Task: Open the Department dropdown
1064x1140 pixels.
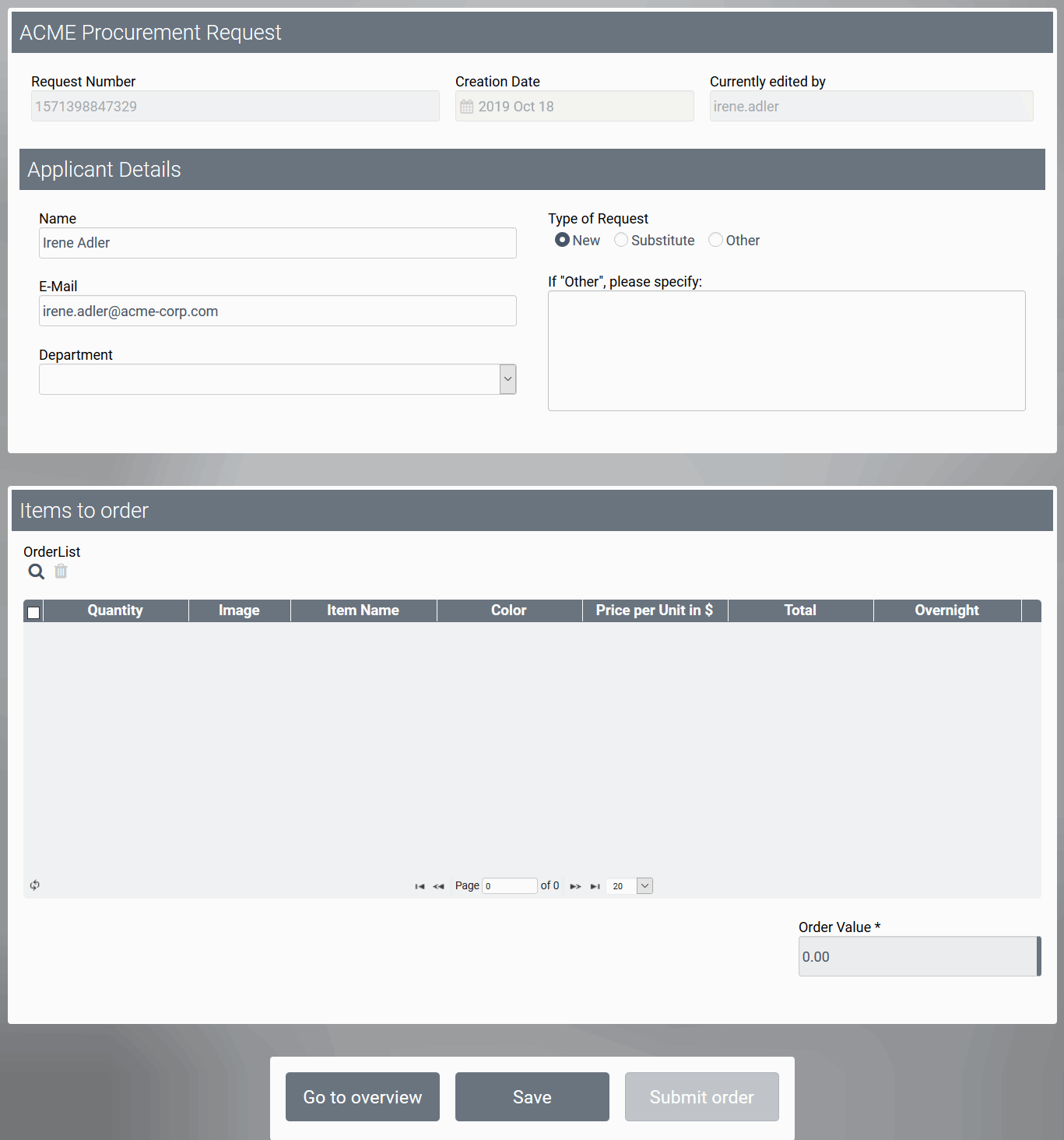Action: pos(507,379)
